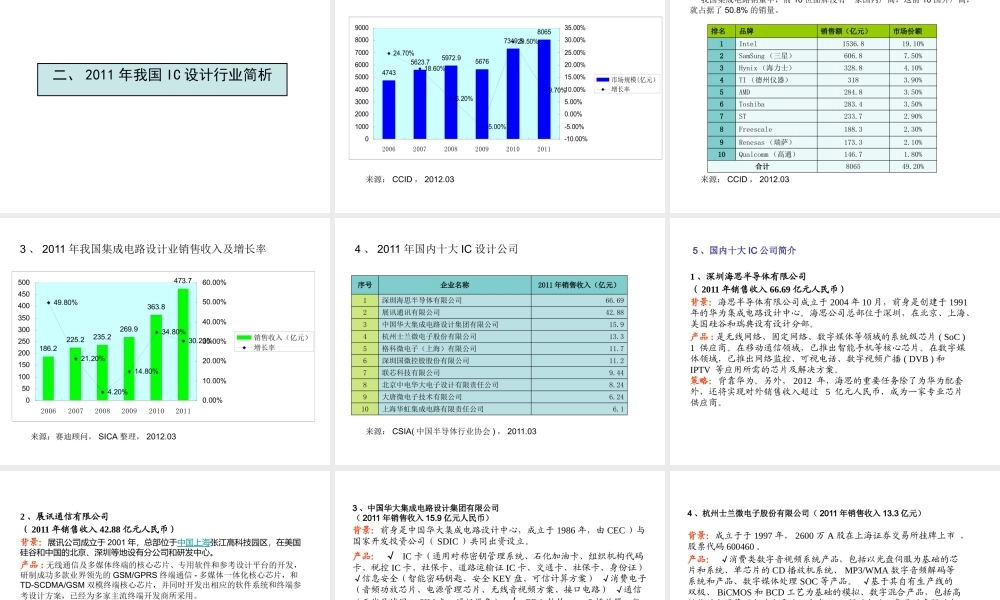Click the "49.20%" total share cell

click(x=913, y=166)
